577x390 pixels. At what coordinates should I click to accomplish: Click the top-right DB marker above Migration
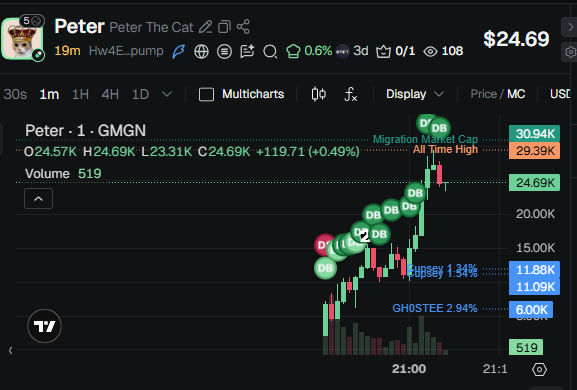[439, 128]
